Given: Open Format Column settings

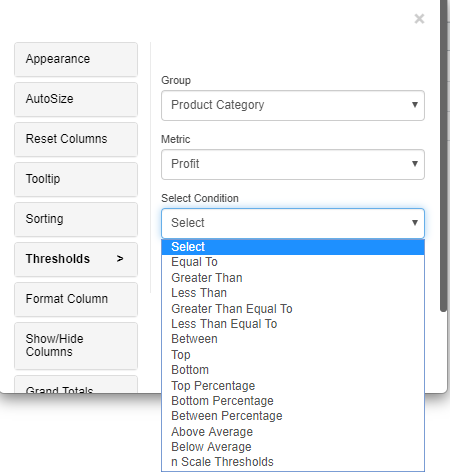Looking at the screenshot, I should [x=76, y=299].
